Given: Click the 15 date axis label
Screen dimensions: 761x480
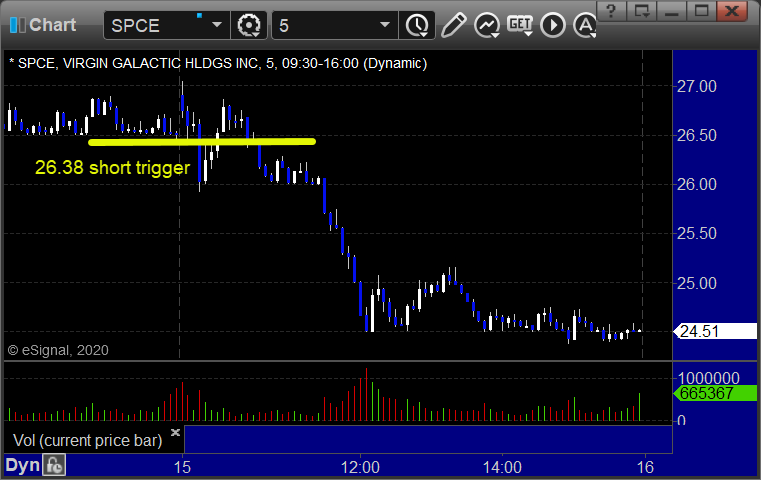Looking at the screenshot, I should coord(182,467).
